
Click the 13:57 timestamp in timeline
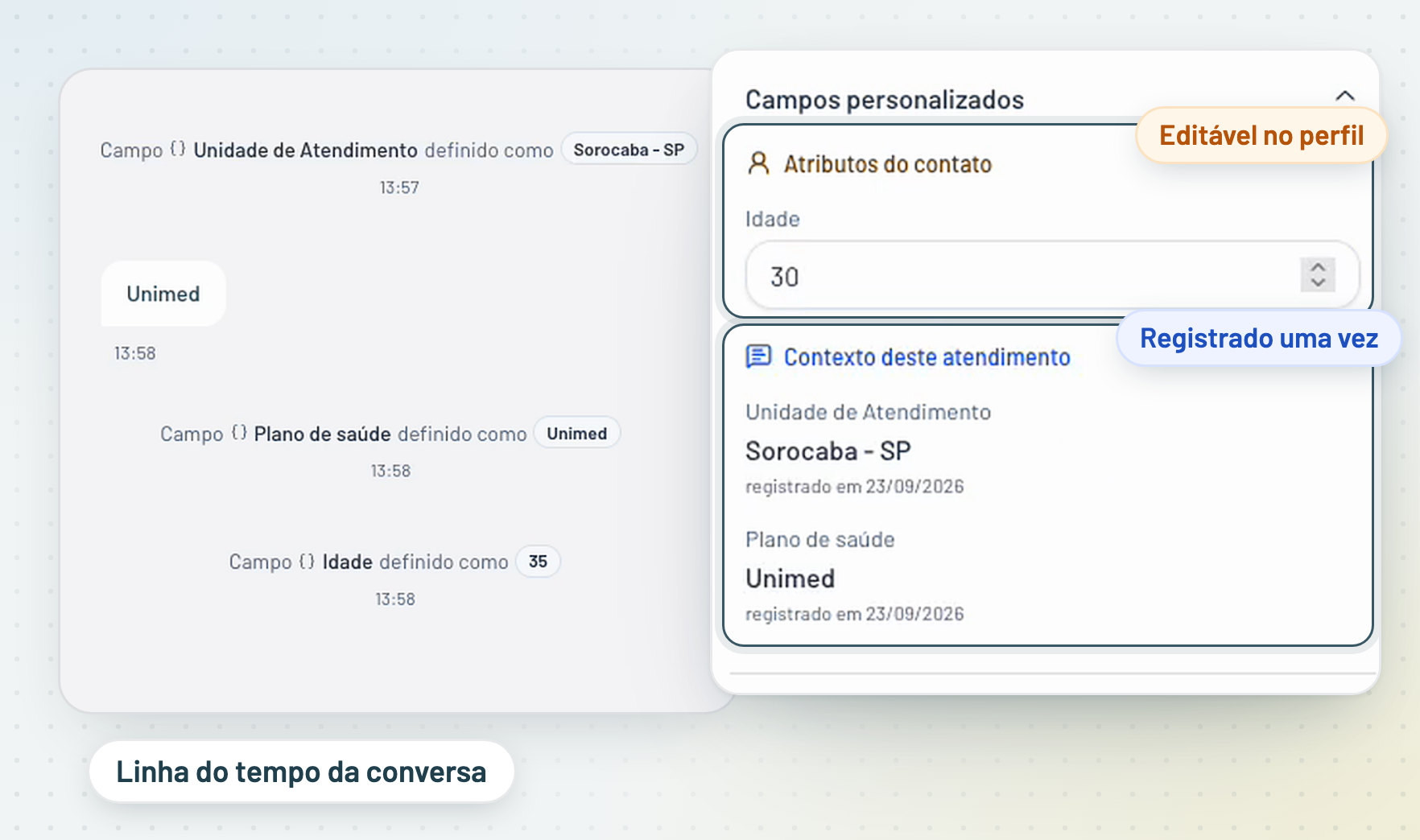399,187
